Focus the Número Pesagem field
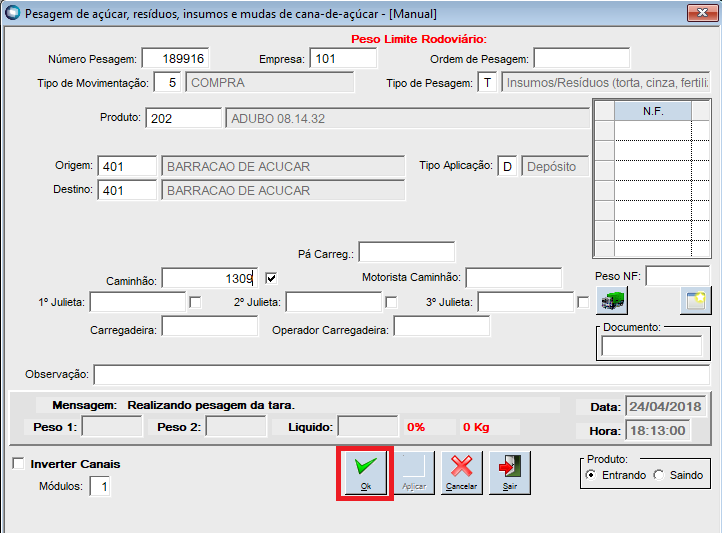 175,58
